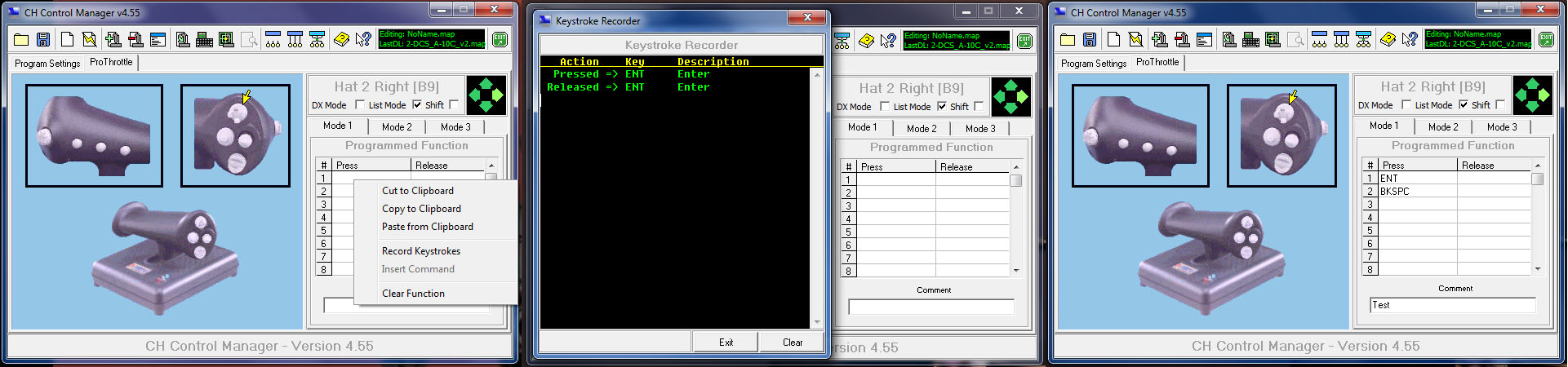Click the yellow help book icon in the left window
This screenshot has height=367, width=1568.
(341, 39)
